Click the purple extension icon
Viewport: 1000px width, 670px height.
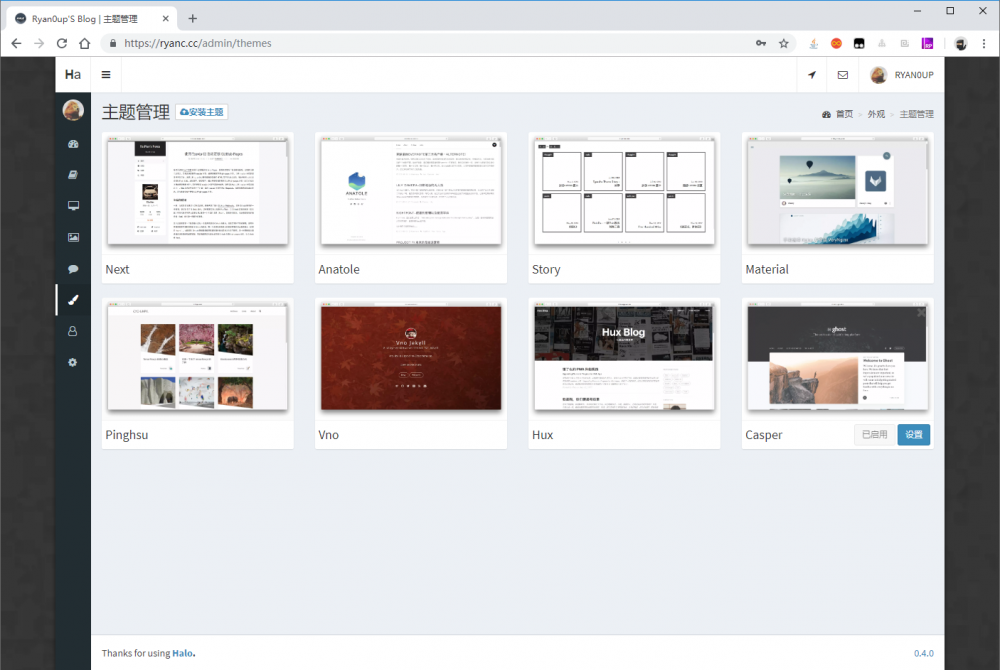(927, 43)
